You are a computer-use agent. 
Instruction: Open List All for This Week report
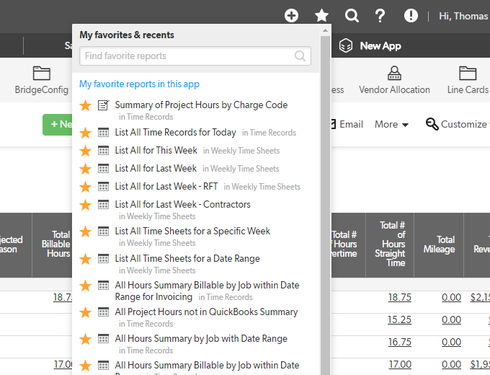click(156, 150)
